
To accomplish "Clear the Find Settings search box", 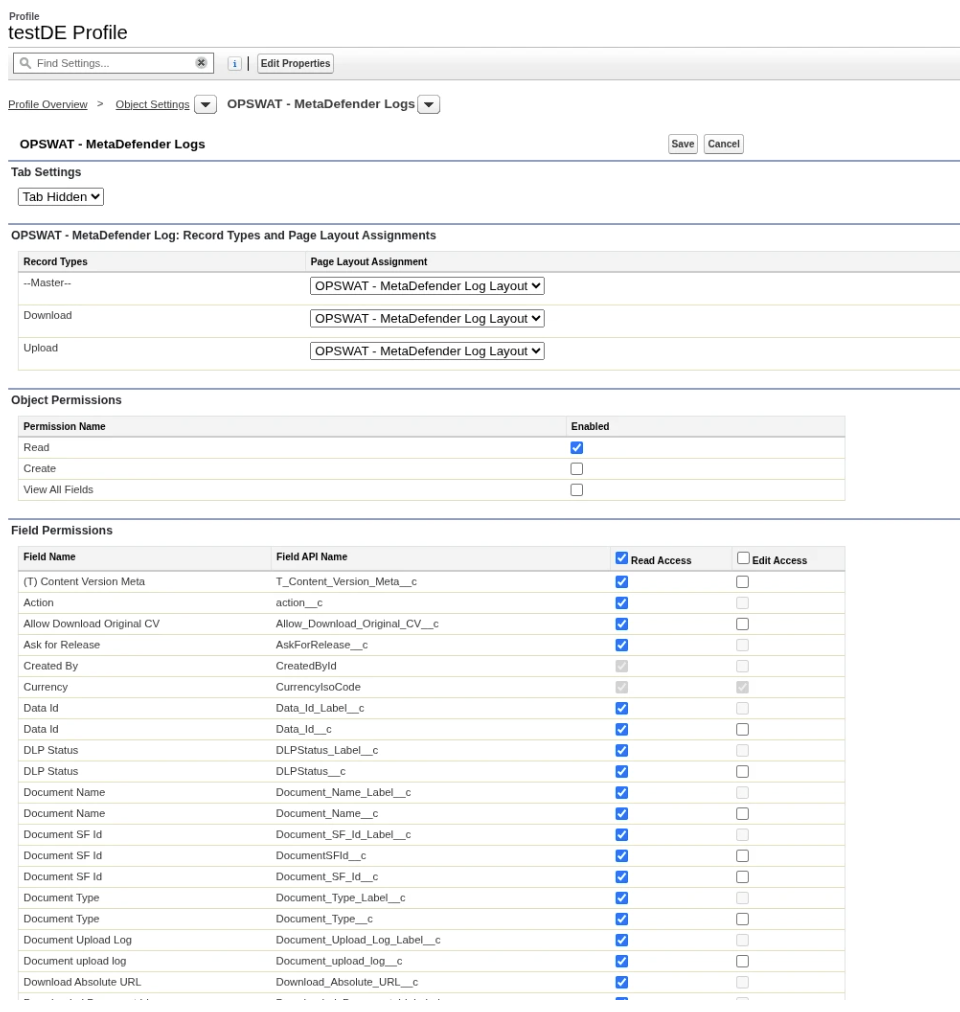I will pyautogui.click(x=201, y=63).
